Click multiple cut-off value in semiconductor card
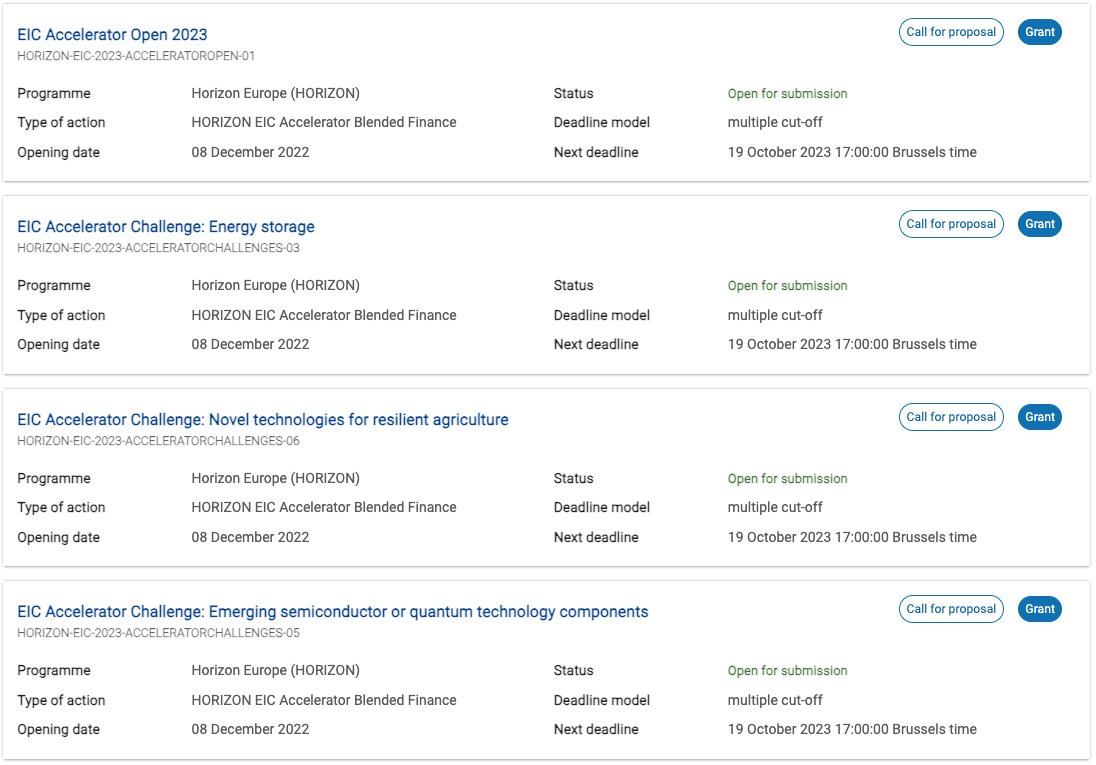 (774, 700)
